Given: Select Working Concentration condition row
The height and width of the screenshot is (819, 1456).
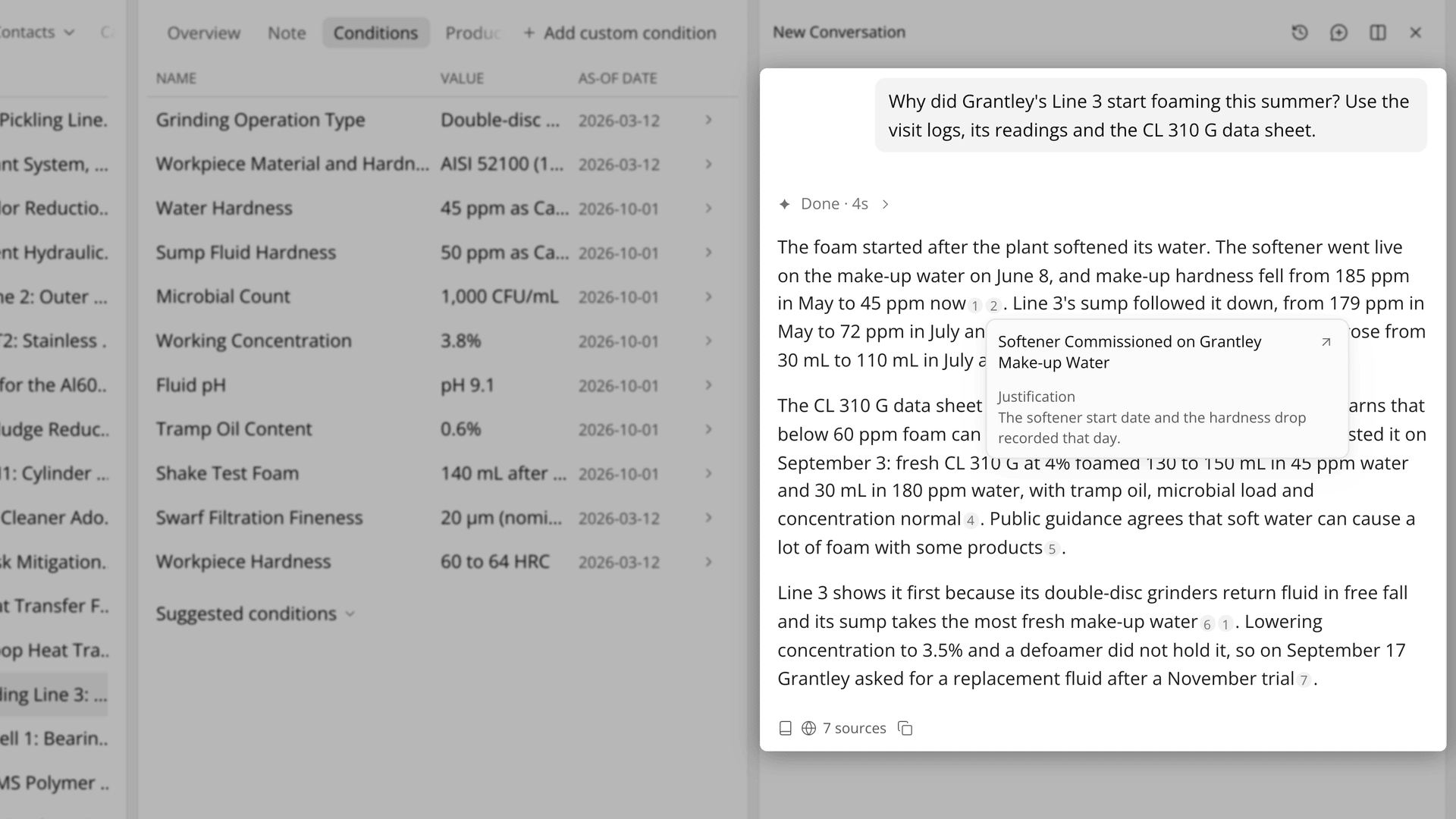Looking at the screenshot, I should point(442,340).
